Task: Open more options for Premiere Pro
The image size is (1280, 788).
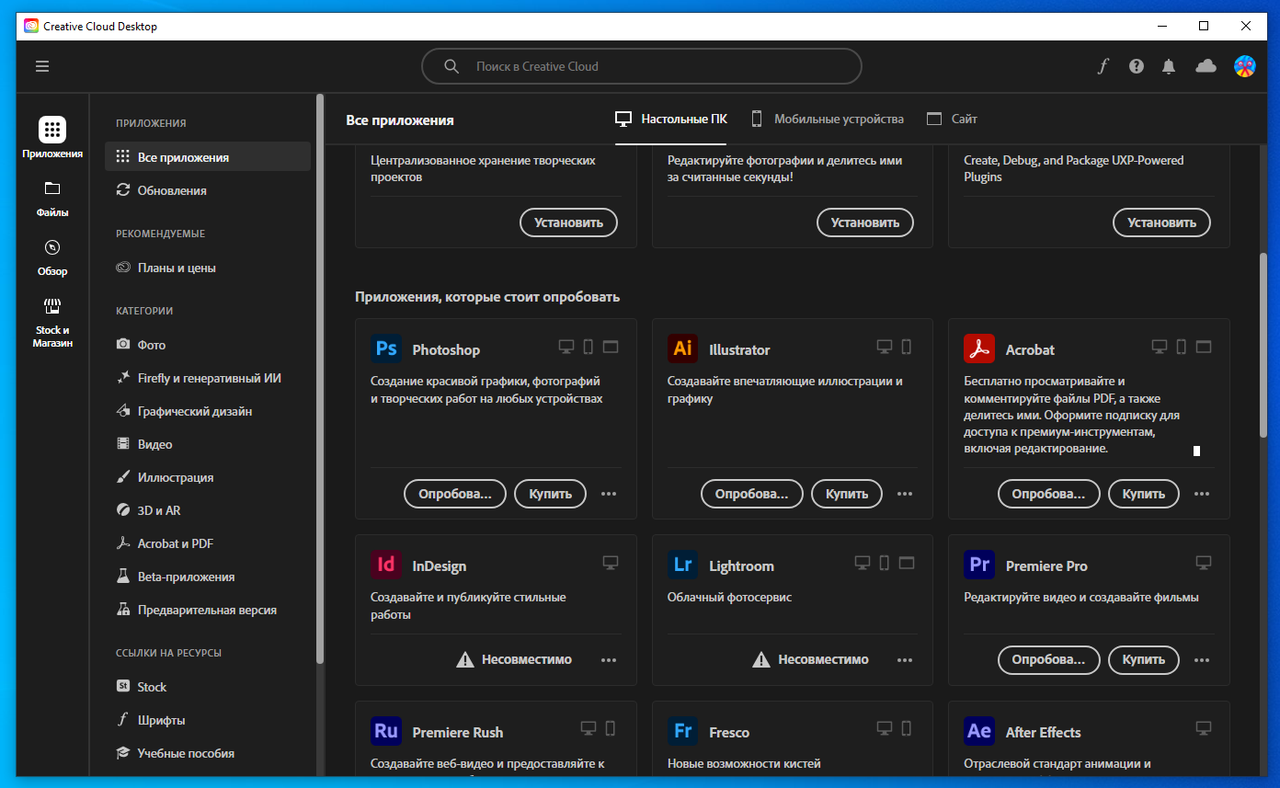Action: point(1202,660)
